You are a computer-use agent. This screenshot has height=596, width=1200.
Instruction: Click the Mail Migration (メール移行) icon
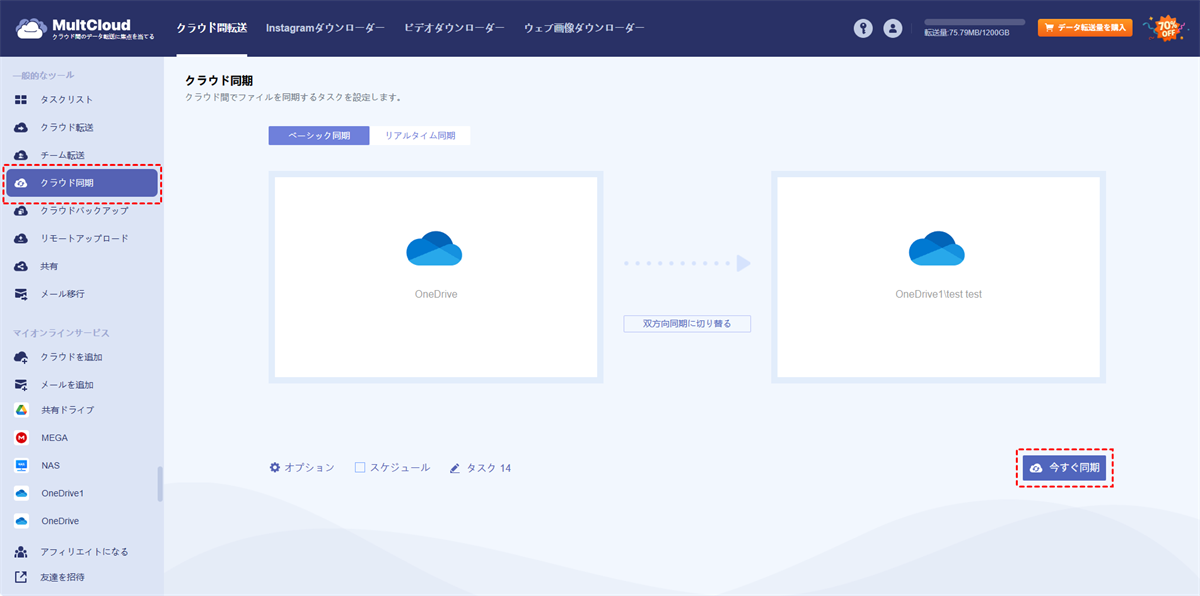click(21, 295)
